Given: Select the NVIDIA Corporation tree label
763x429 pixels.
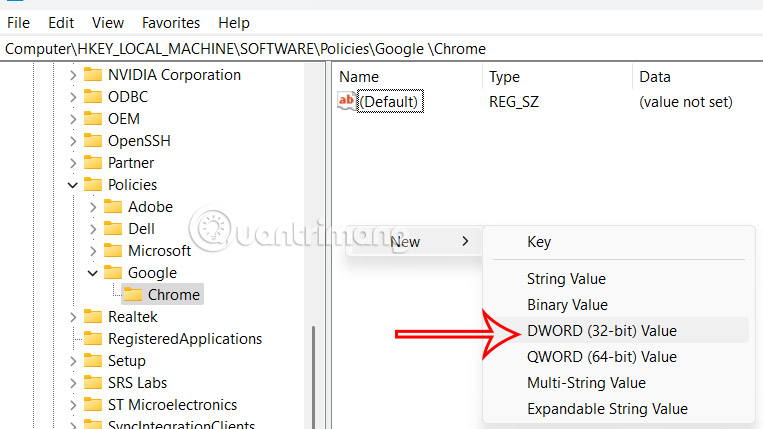Looking at the screenshot, I should click(174, 75).
